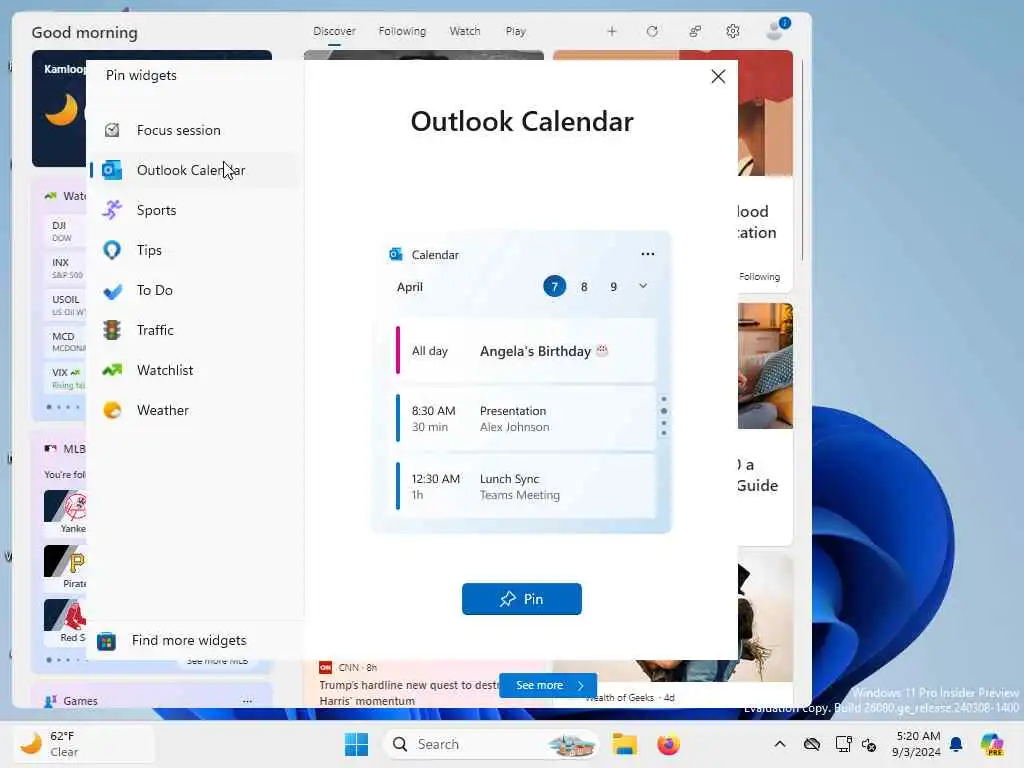Open widgets settings gear
The image size is (1024, 768).
733,31
